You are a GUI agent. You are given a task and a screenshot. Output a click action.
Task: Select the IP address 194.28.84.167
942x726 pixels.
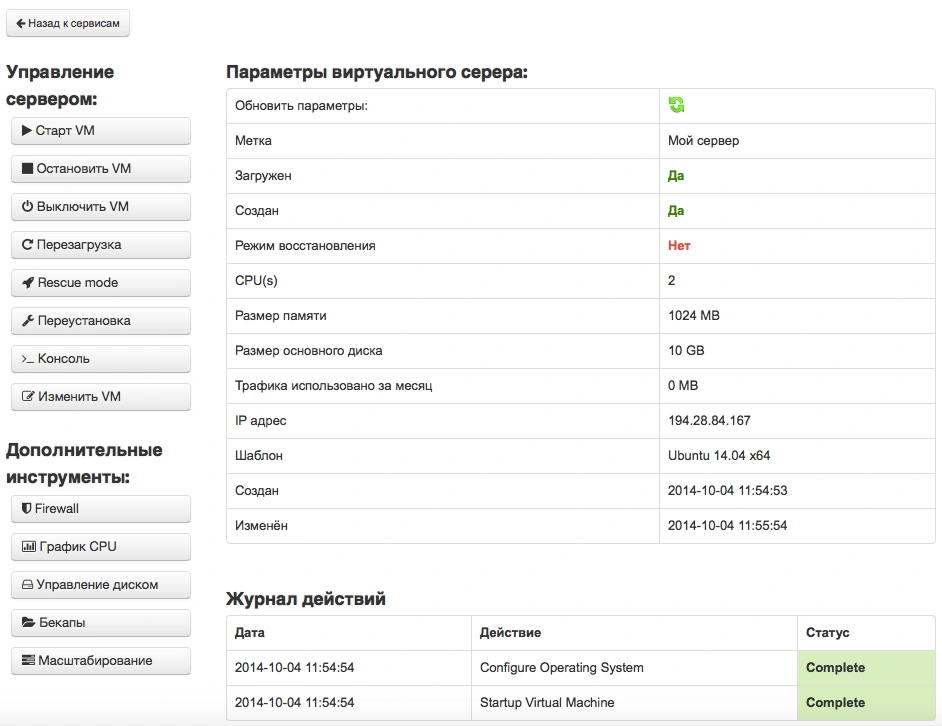coord(709,421)
